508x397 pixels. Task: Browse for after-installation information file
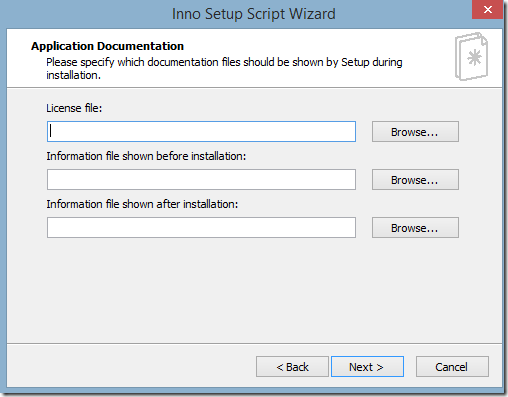(415, 228)
